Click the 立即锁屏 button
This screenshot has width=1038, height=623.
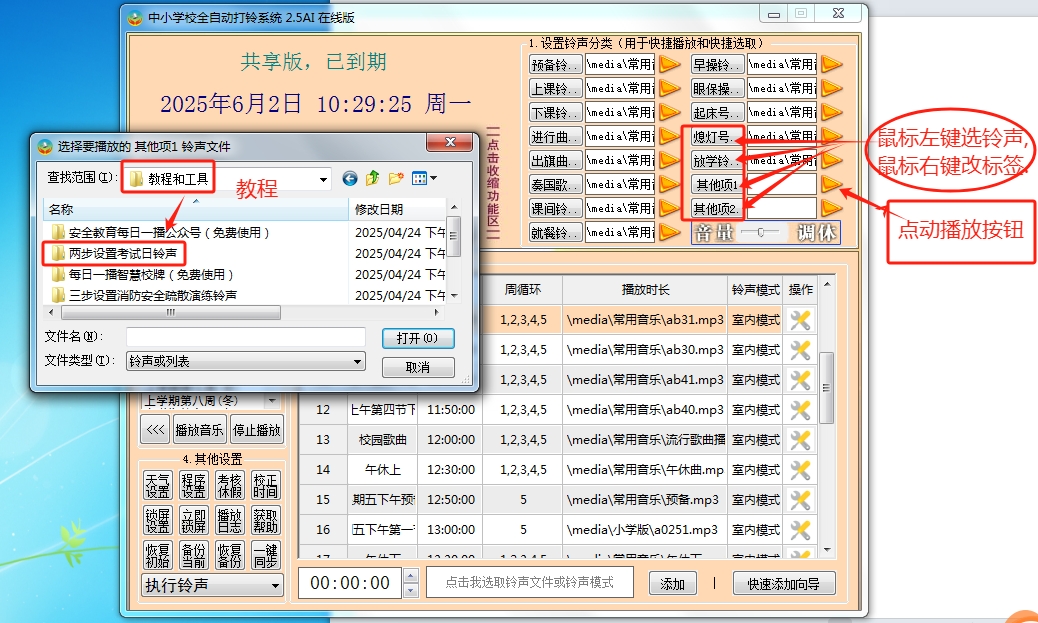coord(194,520)
